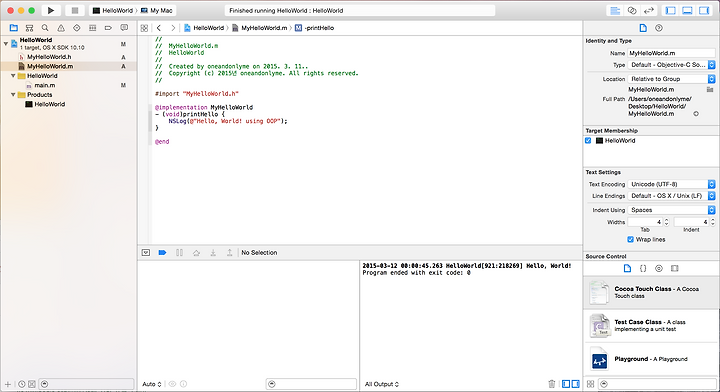Filter navigator by source control status

[32, 384]
